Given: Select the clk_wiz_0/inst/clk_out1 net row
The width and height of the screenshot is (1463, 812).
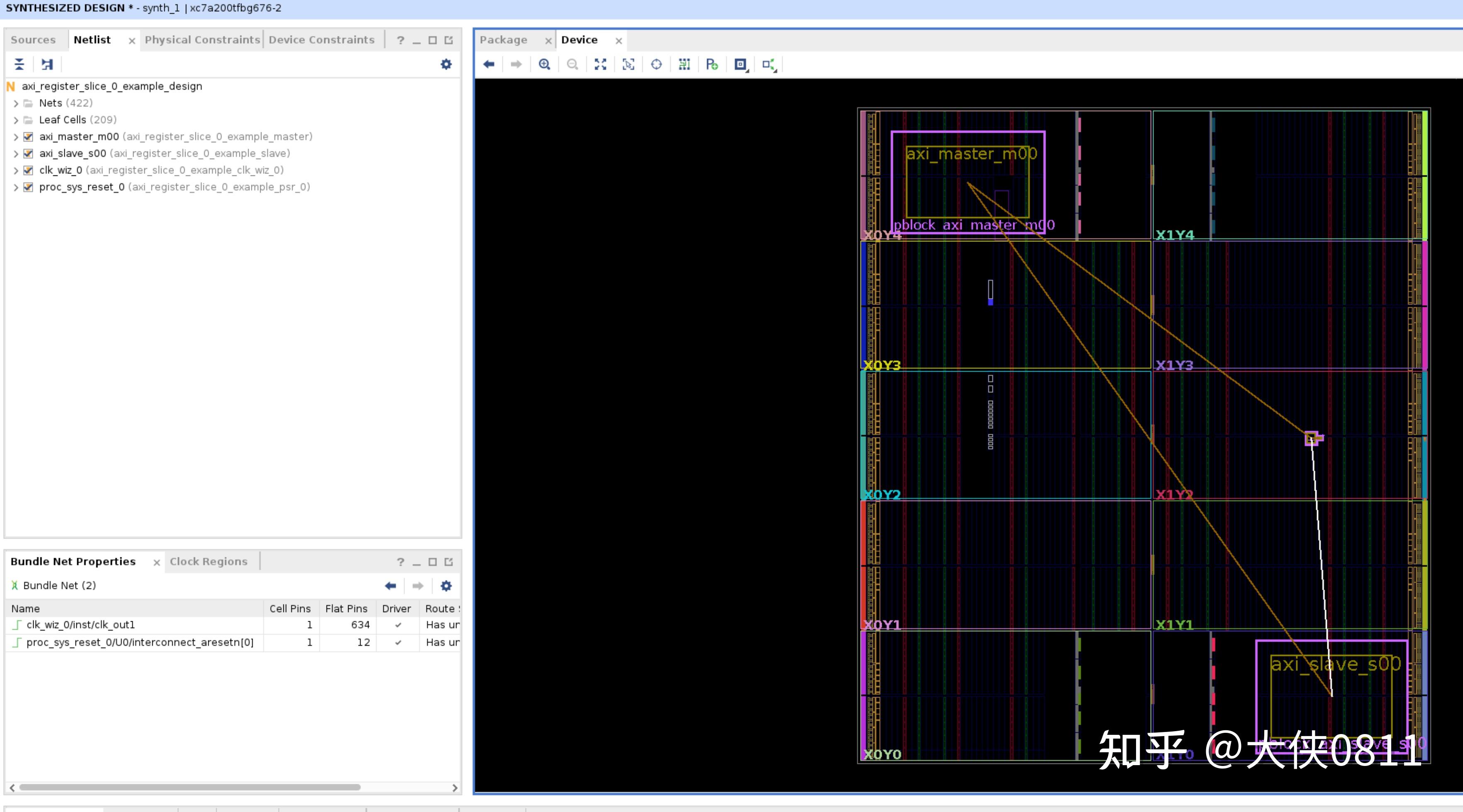Looking at the screenshot, I should tap(80, 625).
